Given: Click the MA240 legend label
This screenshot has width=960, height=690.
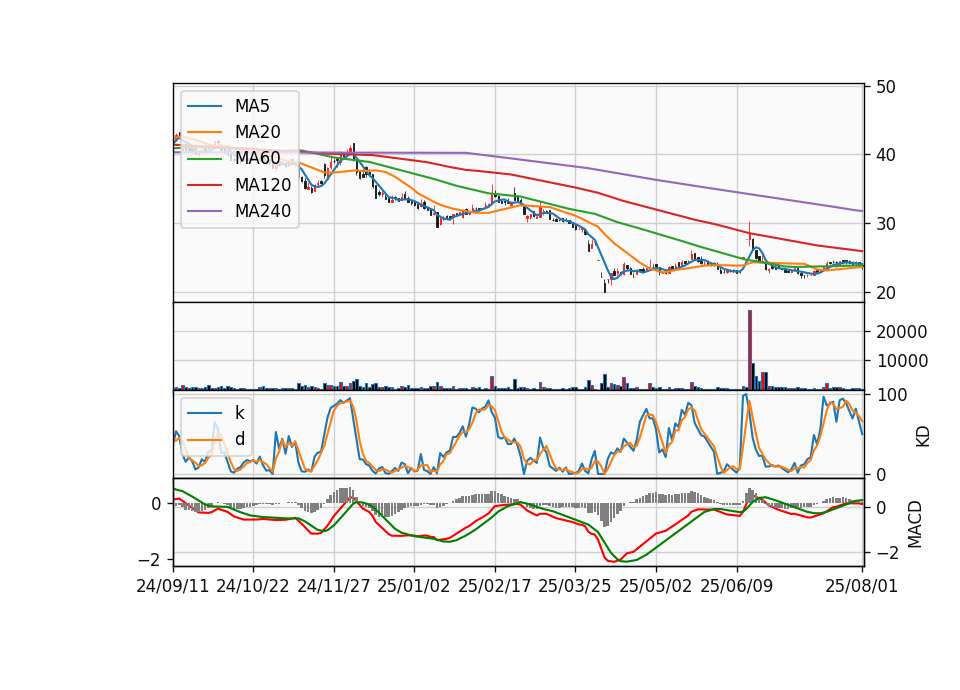Looking at the screenshot, I should click(263, 211).
